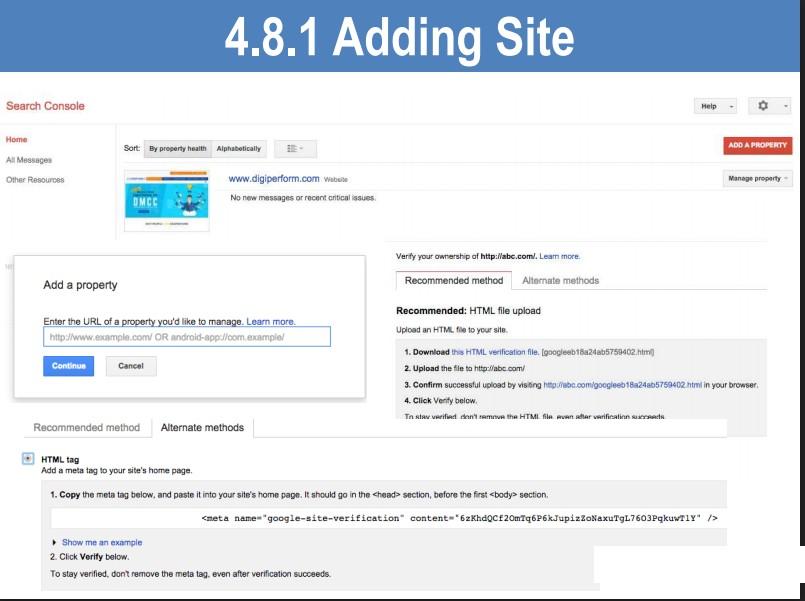Select the HTML tag radio button
The image size is (805, 601).
click(28, 459)
